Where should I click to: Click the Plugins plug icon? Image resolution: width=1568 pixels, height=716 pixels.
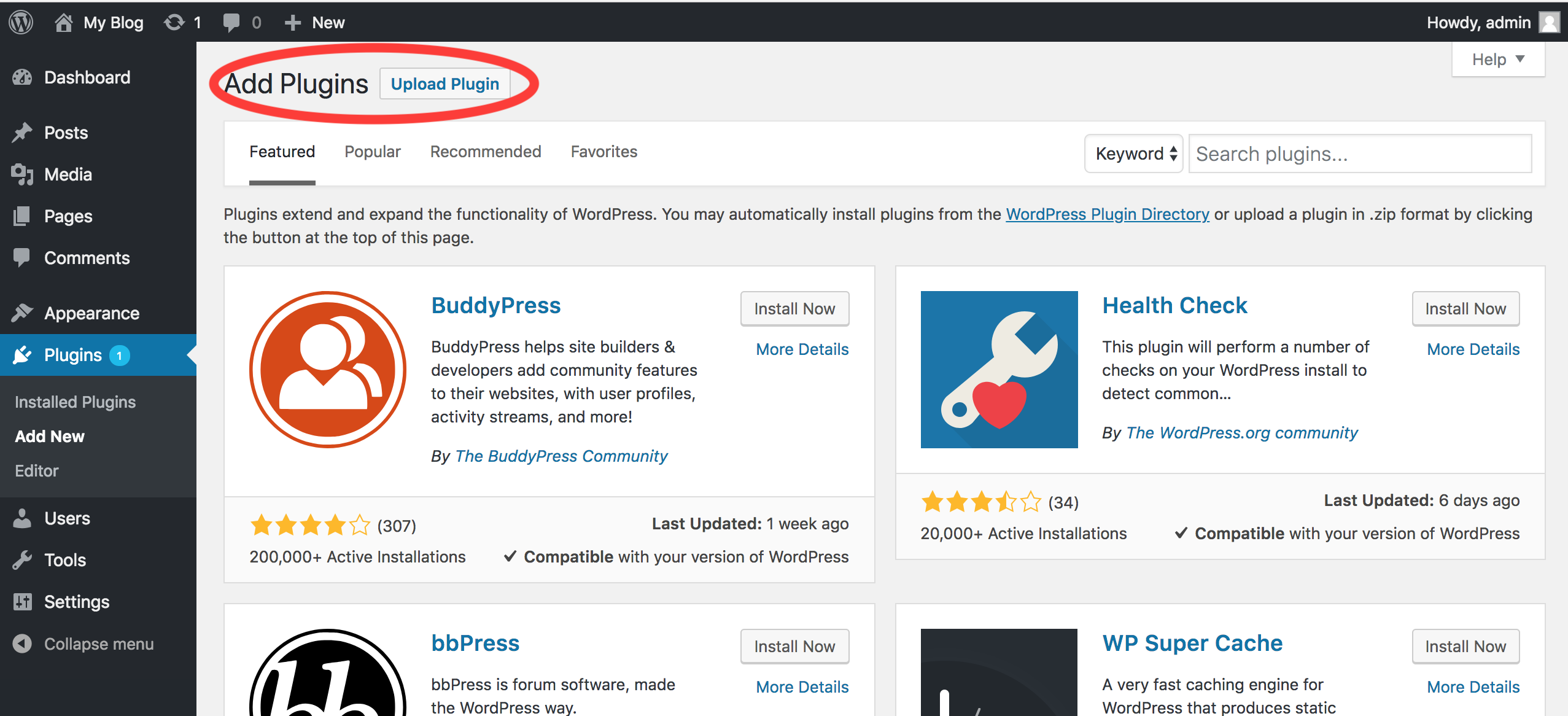[x=22, y=355]
